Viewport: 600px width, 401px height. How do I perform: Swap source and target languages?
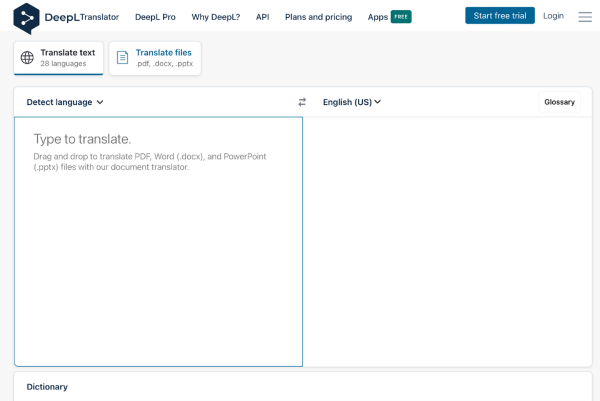pos(302,102)
